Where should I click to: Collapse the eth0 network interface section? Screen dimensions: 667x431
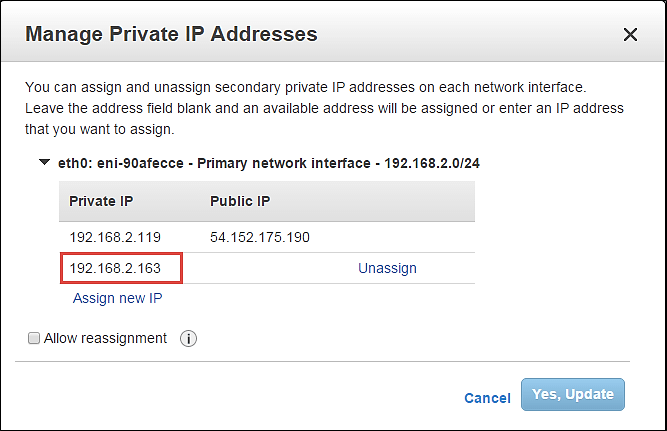[x=44, y=161]
